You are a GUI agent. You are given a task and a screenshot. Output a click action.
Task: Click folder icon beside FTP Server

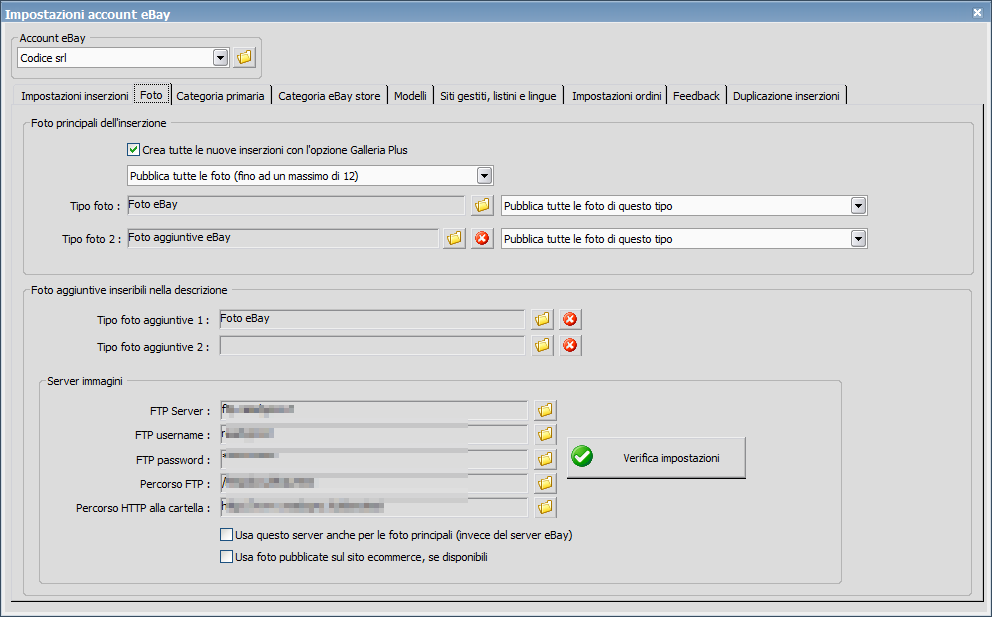(545, 410)
